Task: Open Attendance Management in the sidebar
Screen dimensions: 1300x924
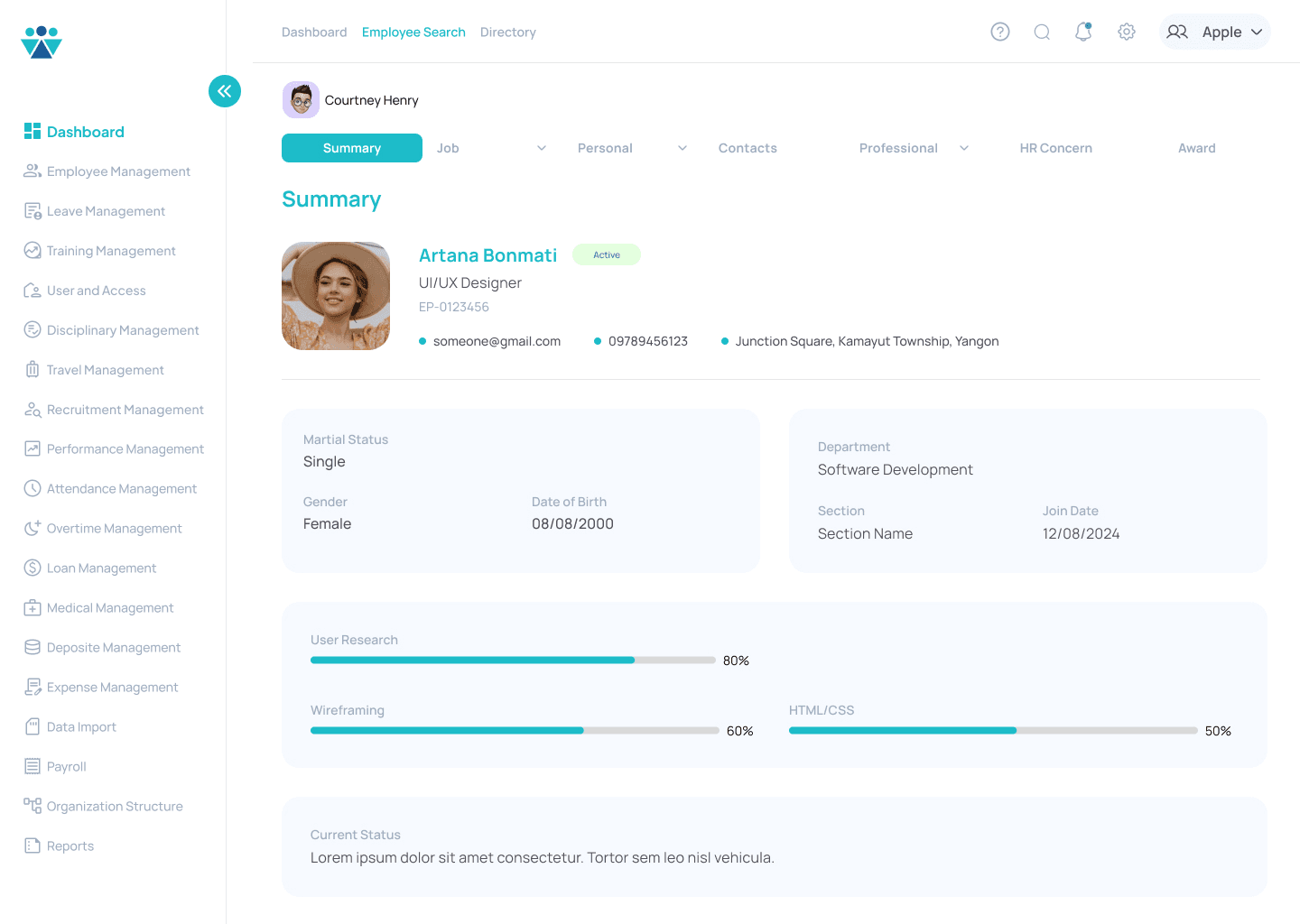Action: pyautogui.click(x=121, y=488)
